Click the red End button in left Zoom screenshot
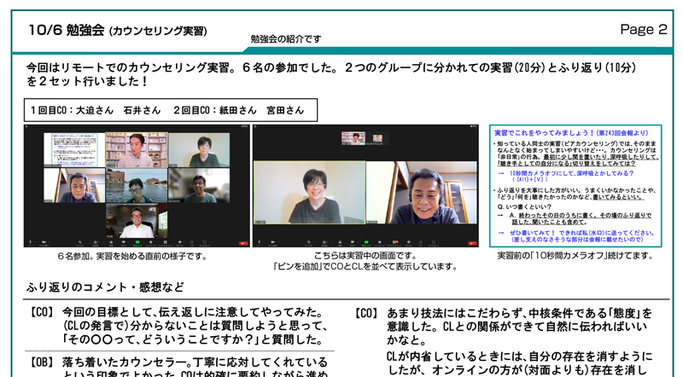 [243, 243]
